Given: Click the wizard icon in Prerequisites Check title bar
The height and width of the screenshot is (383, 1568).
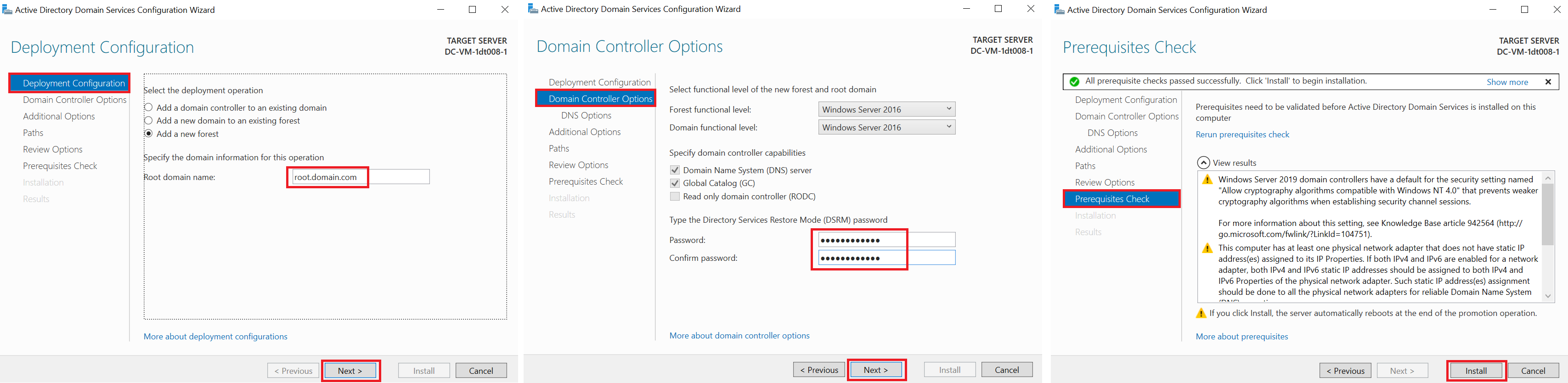Looking at the screenshot, I should (1060, 10).
